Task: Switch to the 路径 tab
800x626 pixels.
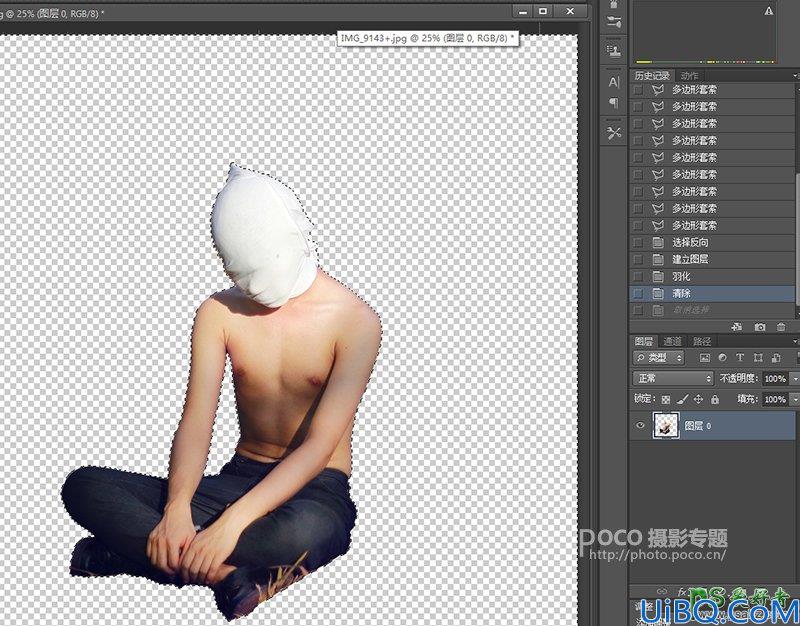Action: coord(702,341)
